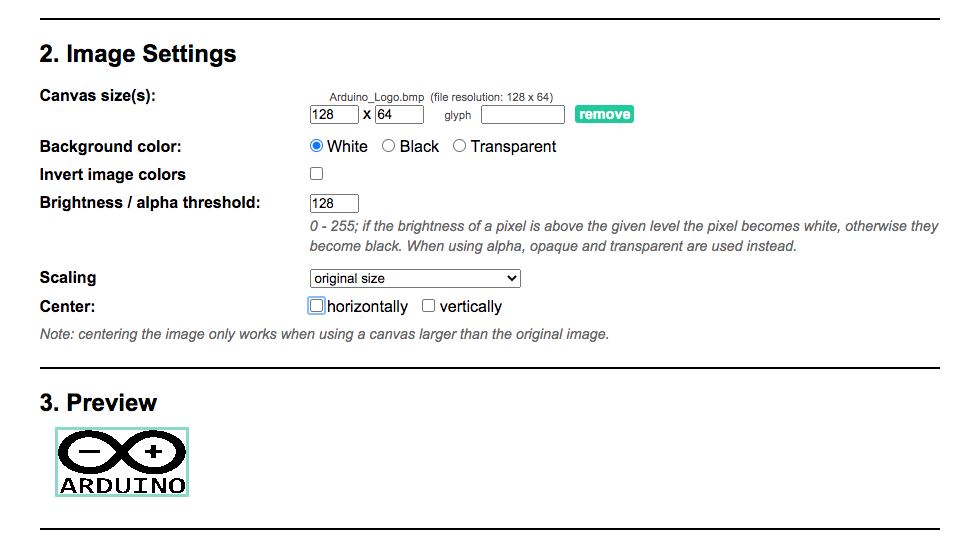Click the canvas height field showing 64
Image resolution: width=960 pixels, height=548 pixels.
pos(399,114)
